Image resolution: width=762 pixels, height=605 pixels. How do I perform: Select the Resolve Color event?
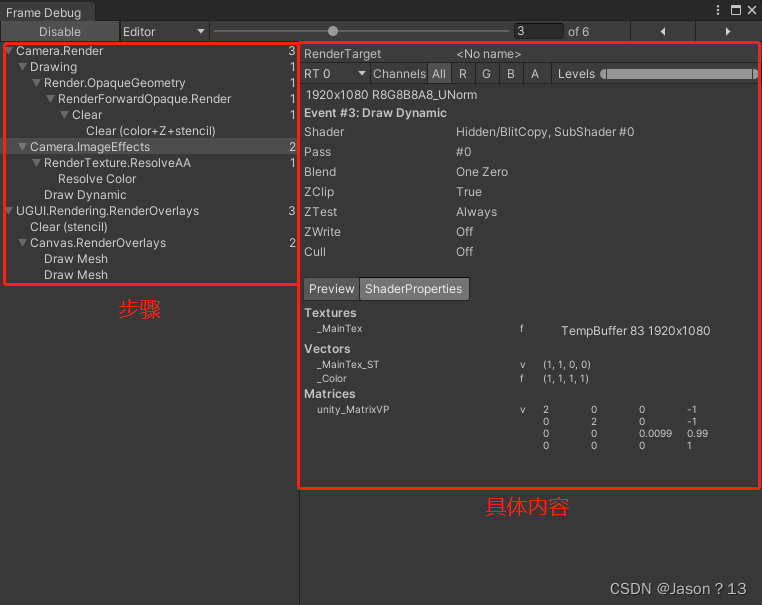[x=97, y=179]
